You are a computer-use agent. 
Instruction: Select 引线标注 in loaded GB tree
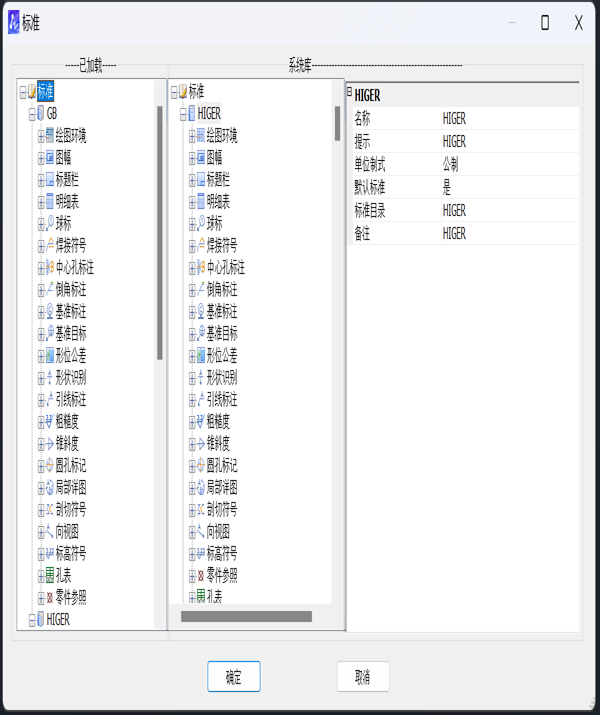coord(71,399)
